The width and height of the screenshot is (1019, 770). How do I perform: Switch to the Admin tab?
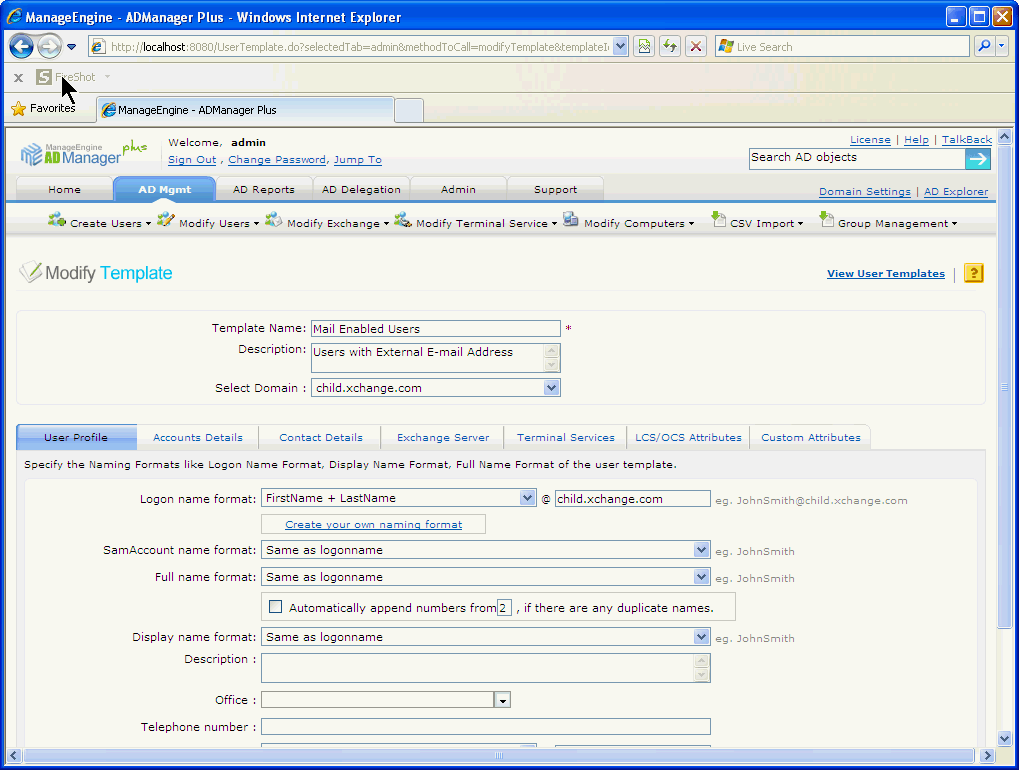coord(458,190)
